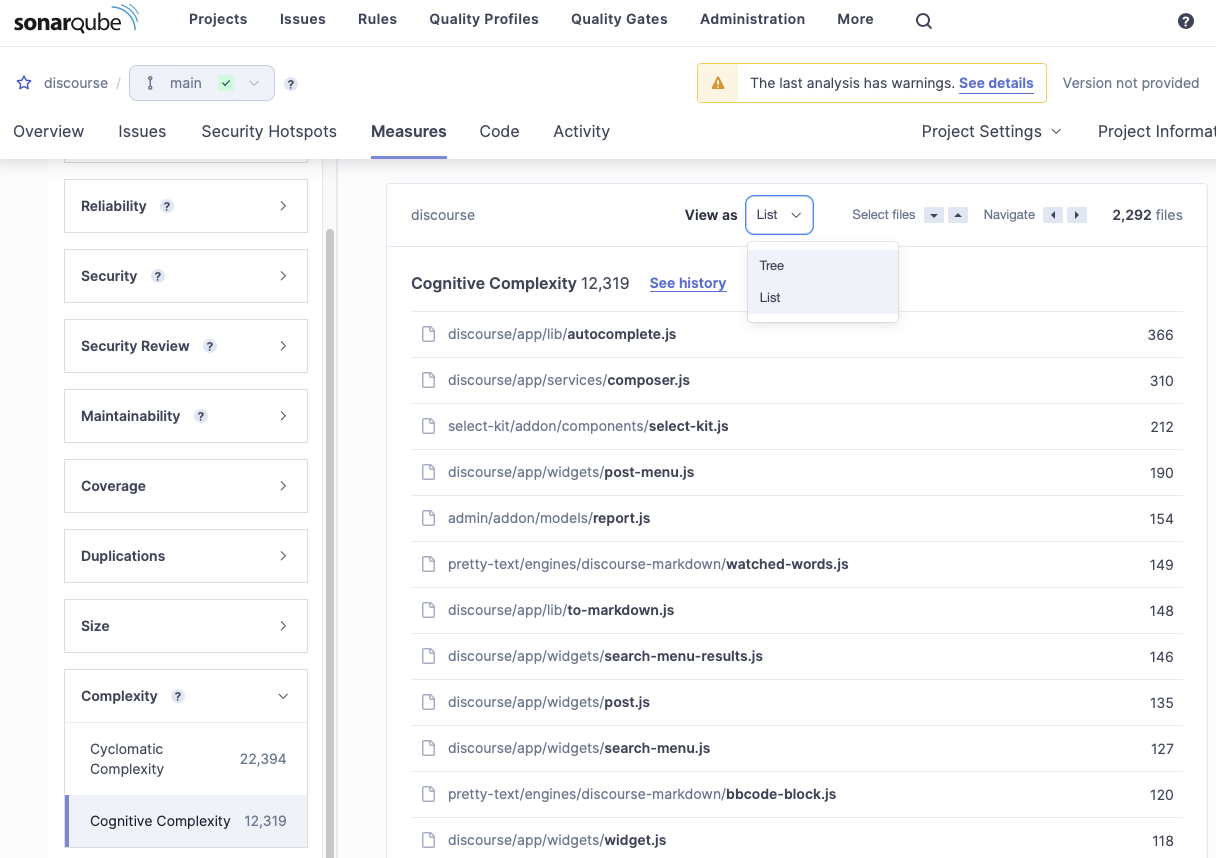1216x858 pixels.
Task: Open the View as List dropdown
Action: click(x=779, y=215)
